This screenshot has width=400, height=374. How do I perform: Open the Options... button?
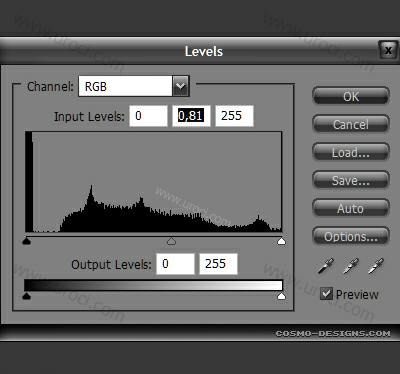(x=351, y=236)
